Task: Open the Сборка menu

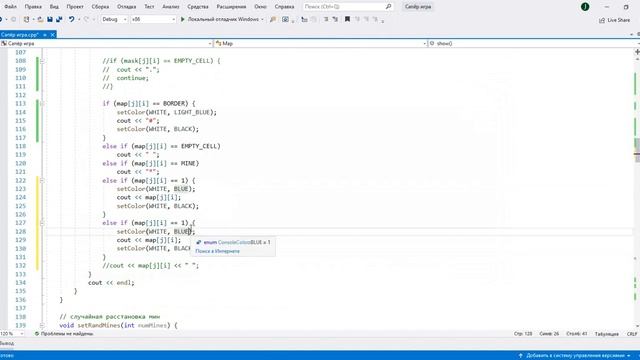Action: click(100, 7)
